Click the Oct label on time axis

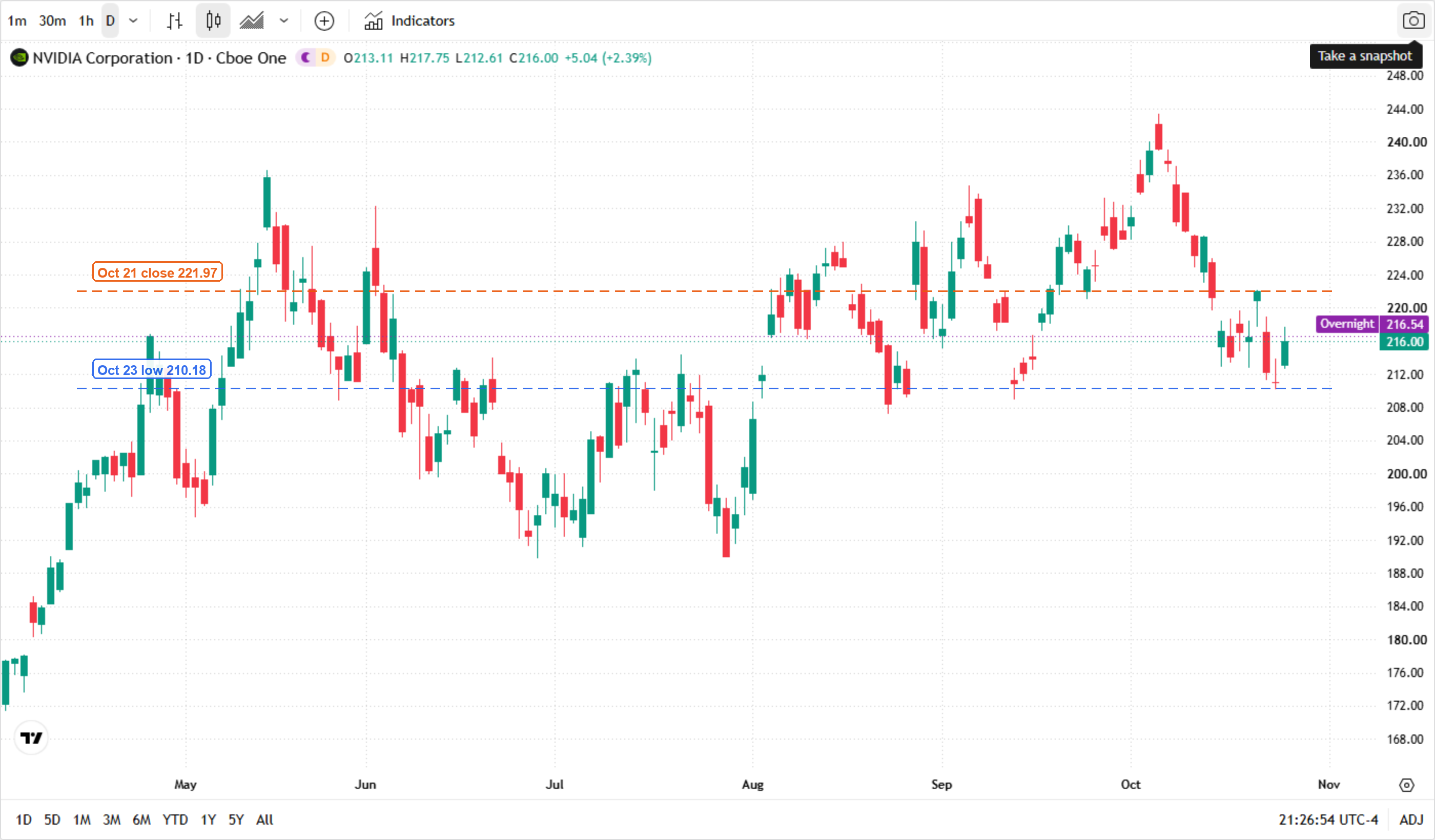click(x=1131, y=784)
